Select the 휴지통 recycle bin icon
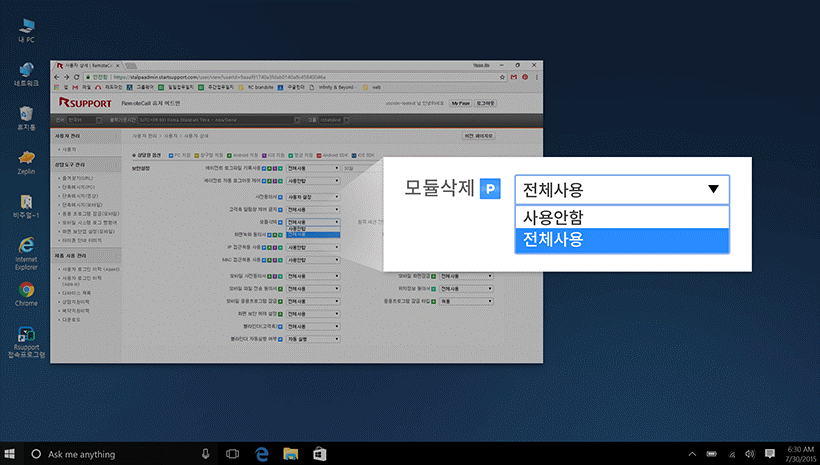820x465 pixels. coord(26,118)
